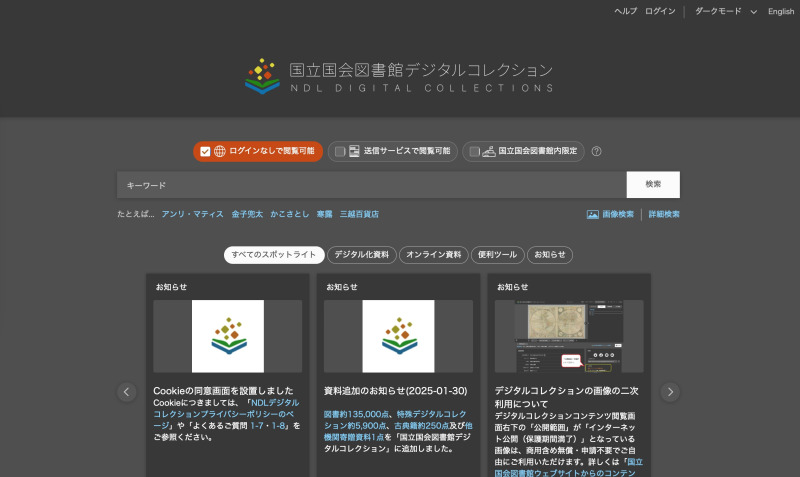
Task: Click the 送信サービス document icon
Action: 354,152
